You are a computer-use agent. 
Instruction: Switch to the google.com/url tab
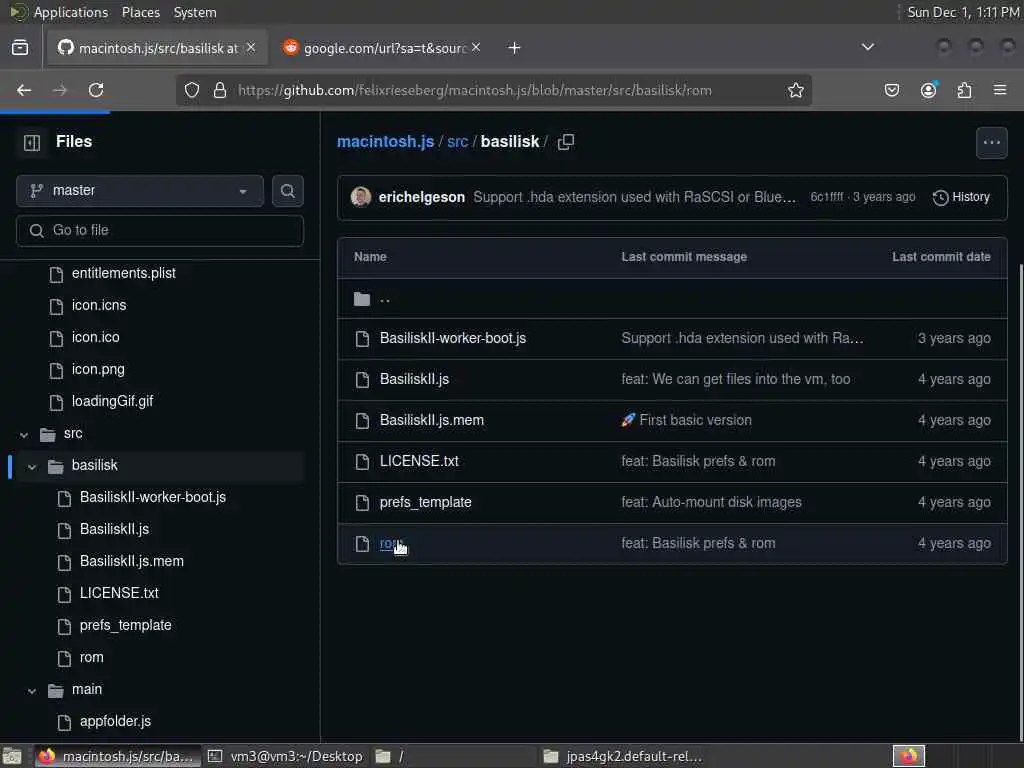383,48
